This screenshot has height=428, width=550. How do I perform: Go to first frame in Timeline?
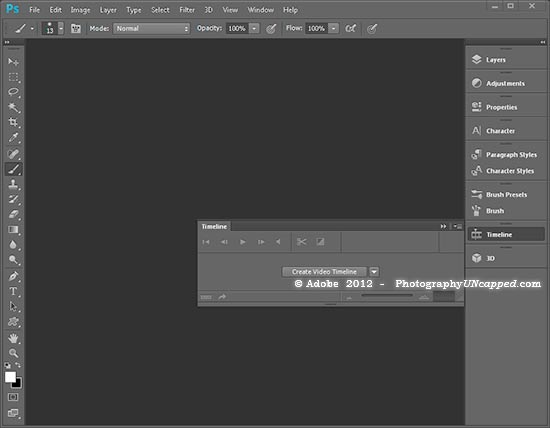206,242
